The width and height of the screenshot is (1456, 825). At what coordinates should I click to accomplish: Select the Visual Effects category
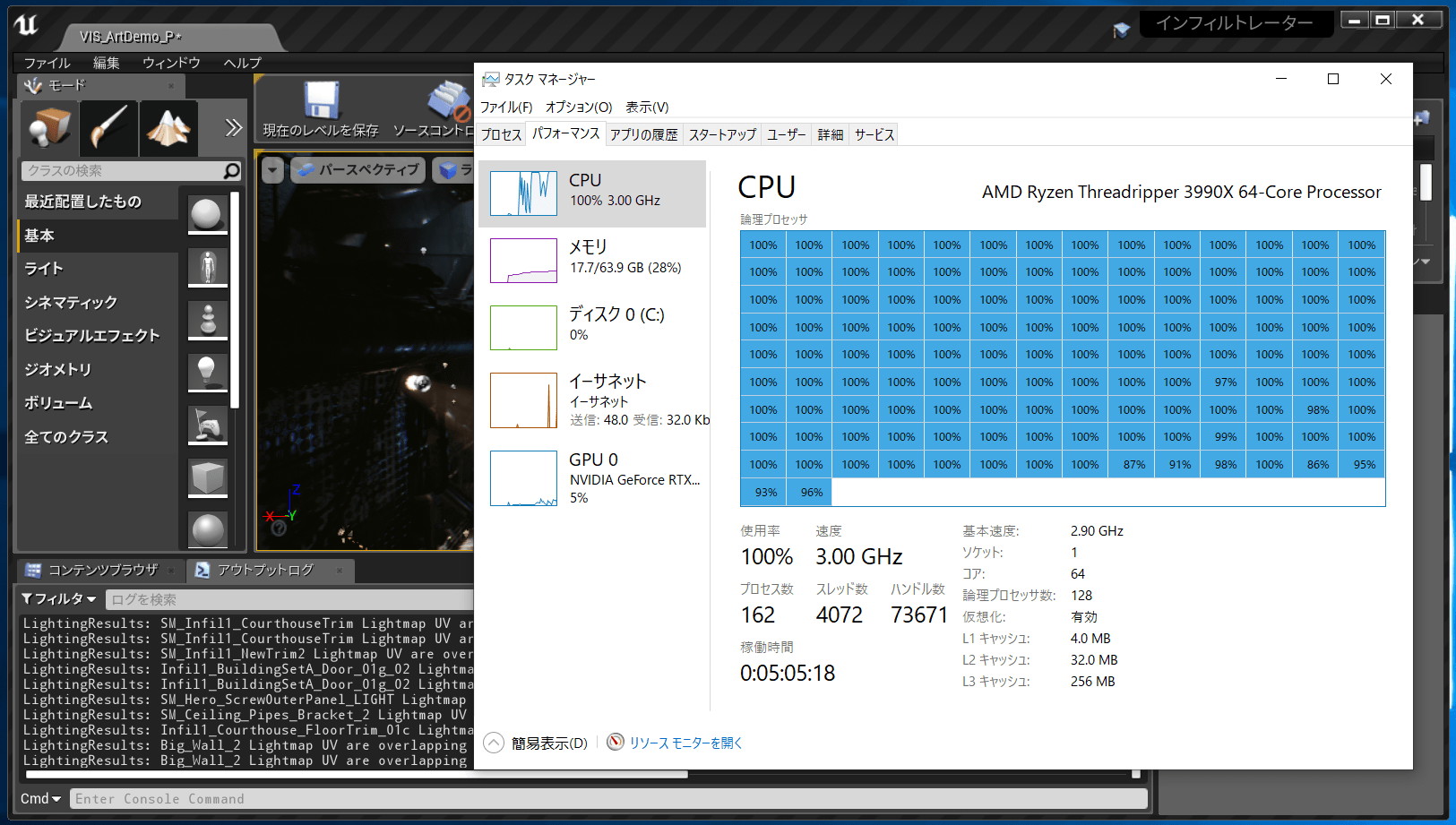coord(98,336)
